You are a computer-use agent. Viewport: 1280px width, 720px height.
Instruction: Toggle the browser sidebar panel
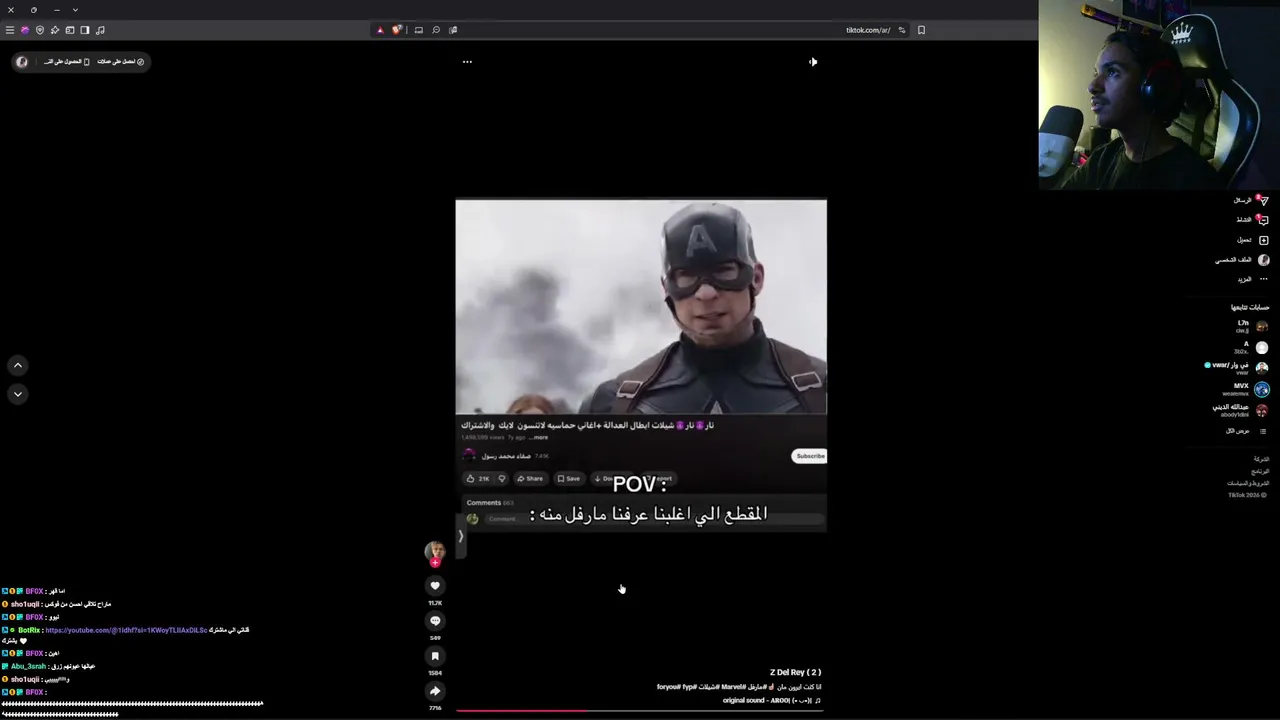[x=85, y=30]
